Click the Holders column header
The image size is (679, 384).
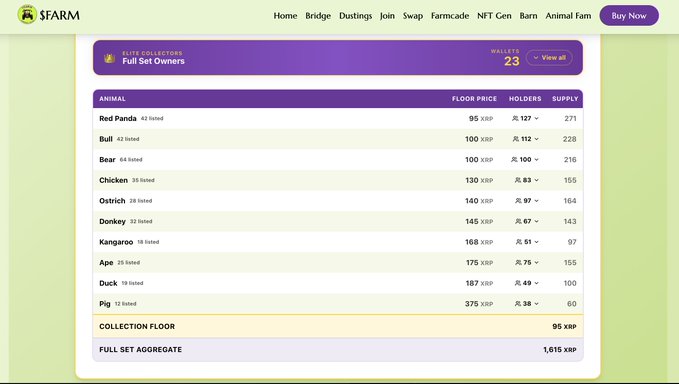pos(525,99)
